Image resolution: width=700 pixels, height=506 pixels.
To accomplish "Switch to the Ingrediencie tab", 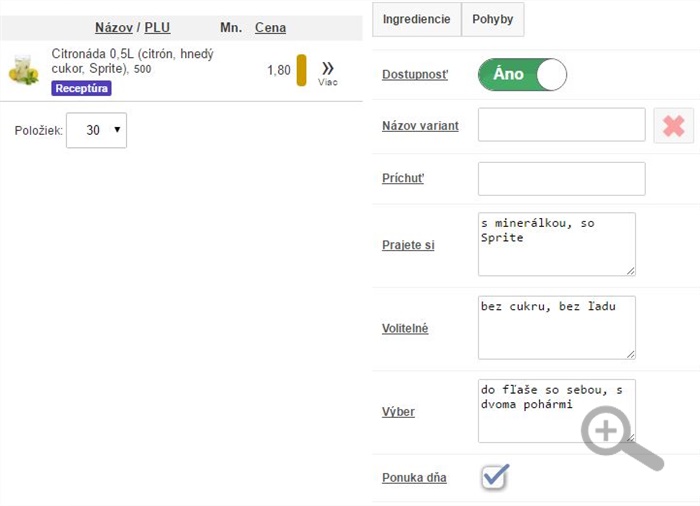I will (416, 19).
